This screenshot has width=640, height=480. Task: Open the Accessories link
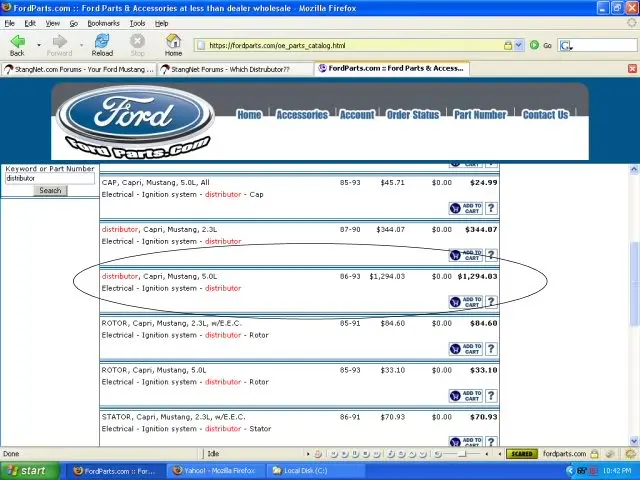point(302,115)
